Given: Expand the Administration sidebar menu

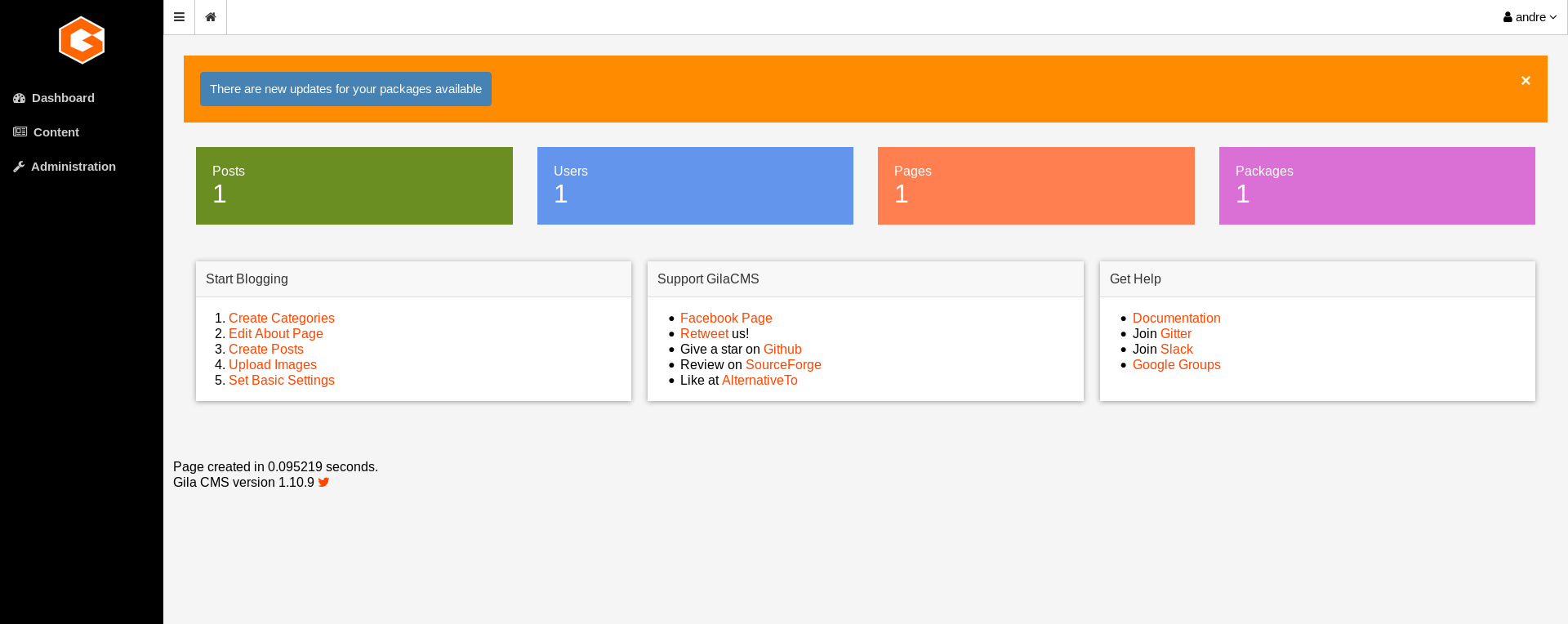Looking at the screenshot, I should (x=73, y=167).
